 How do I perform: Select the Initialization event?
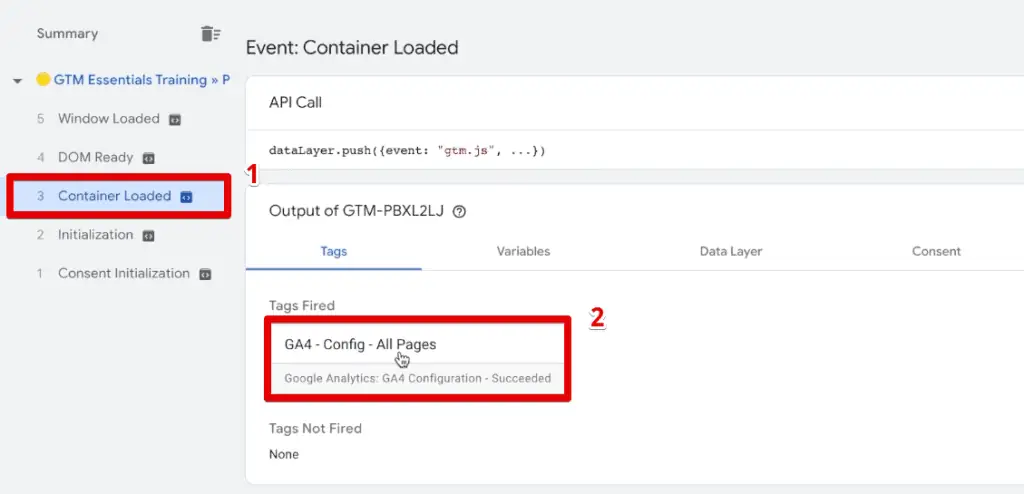[x=95, y=235]
